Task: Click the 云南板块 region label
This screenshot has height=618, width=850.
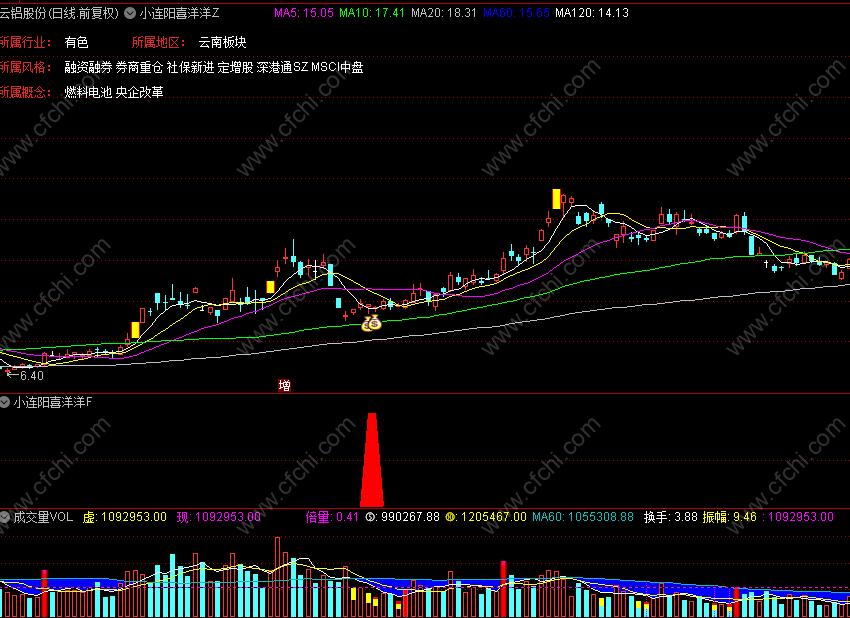Action: click(222, 42)
